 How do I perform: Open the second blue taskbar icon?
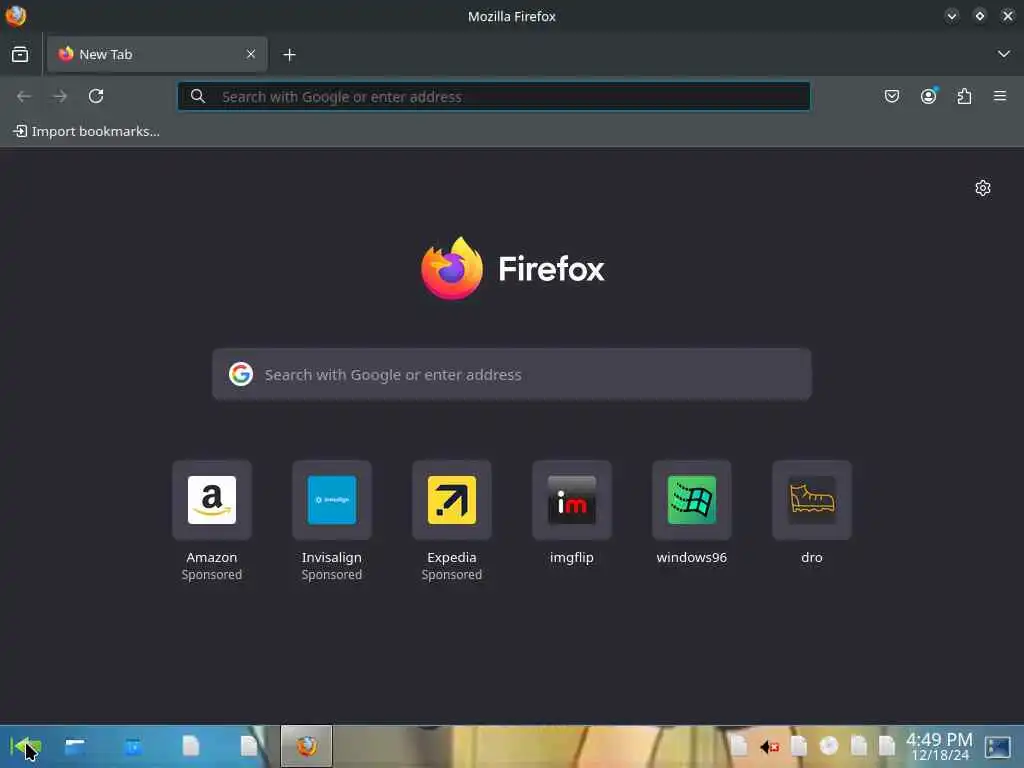click(133, 746)
